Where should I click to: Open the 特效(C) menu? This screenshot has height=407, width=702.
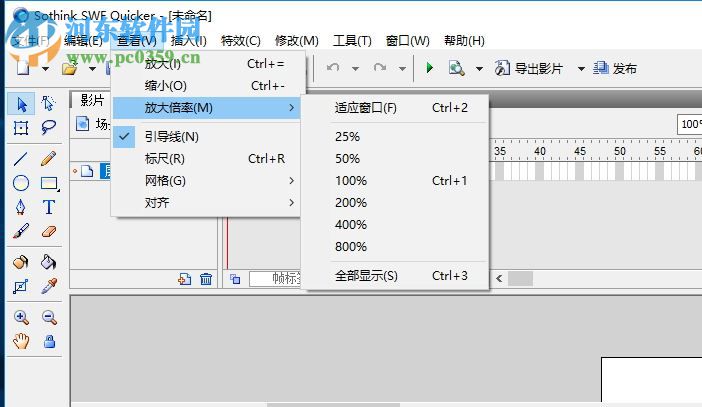point(241,41)
